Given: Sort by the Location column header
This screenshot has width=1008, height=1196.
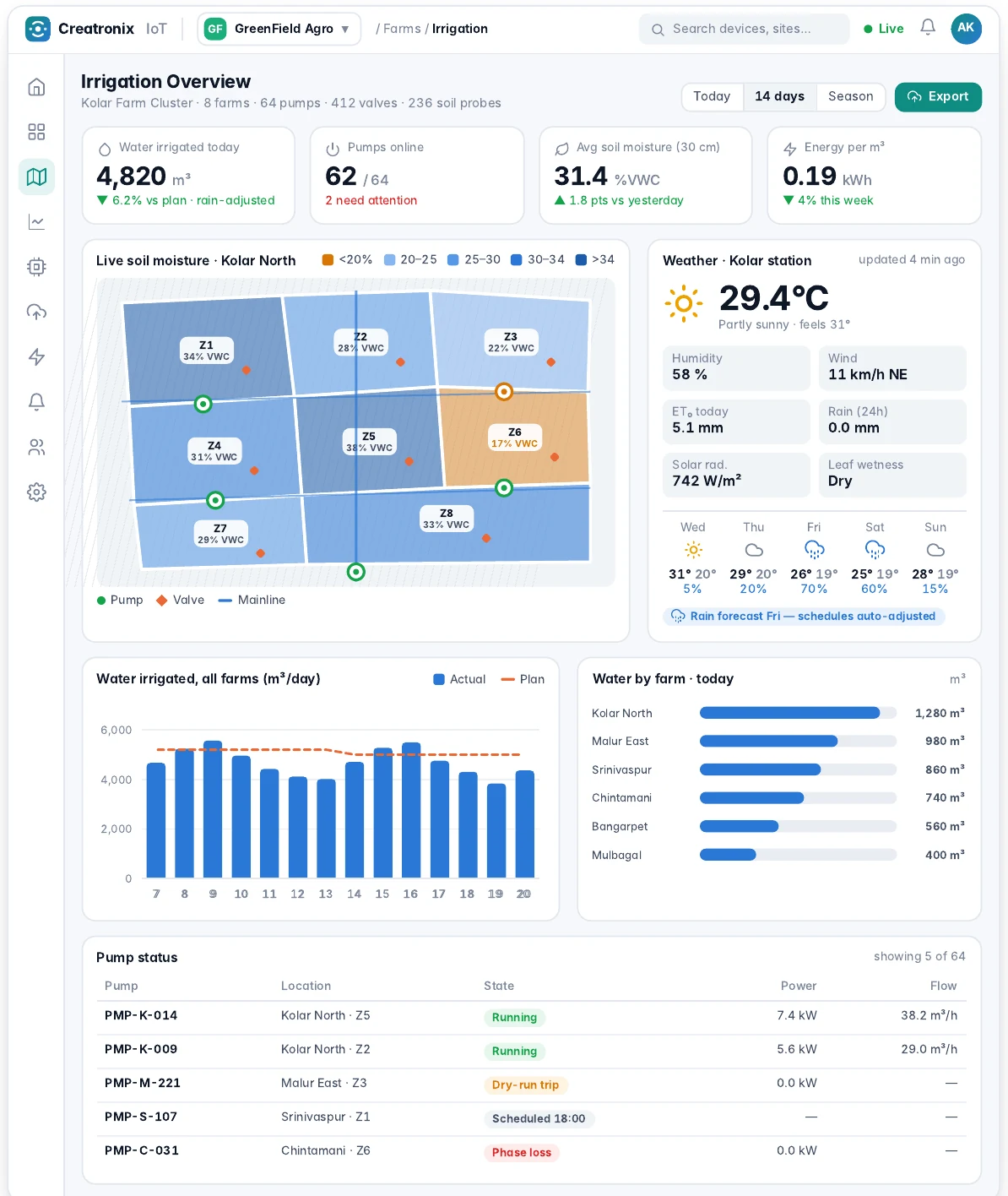Looking at the screenshot, I should (x=306, y=986).
